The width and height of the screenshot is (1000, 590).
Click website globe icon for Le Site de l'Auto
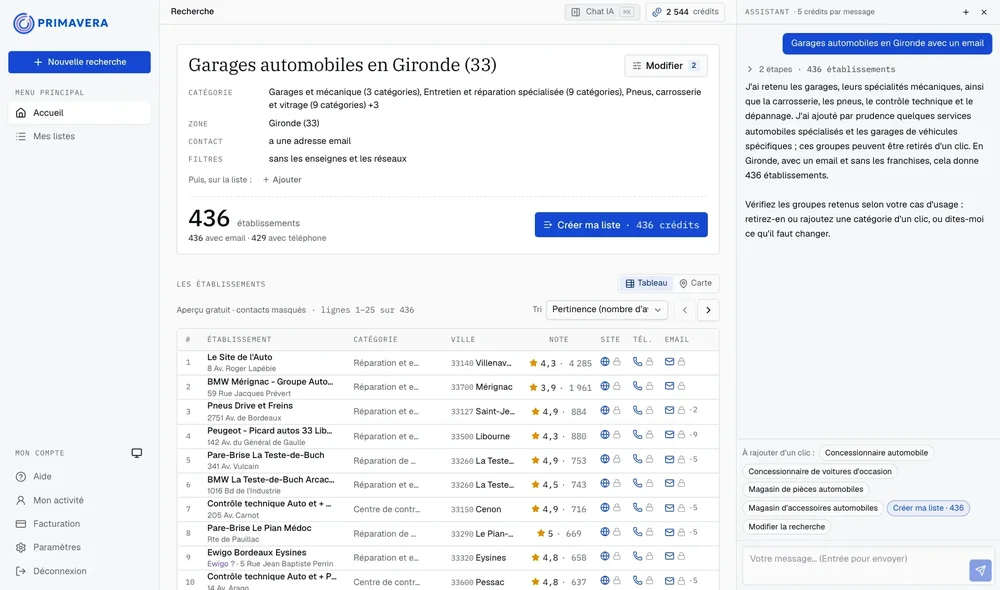coord(605,362)
